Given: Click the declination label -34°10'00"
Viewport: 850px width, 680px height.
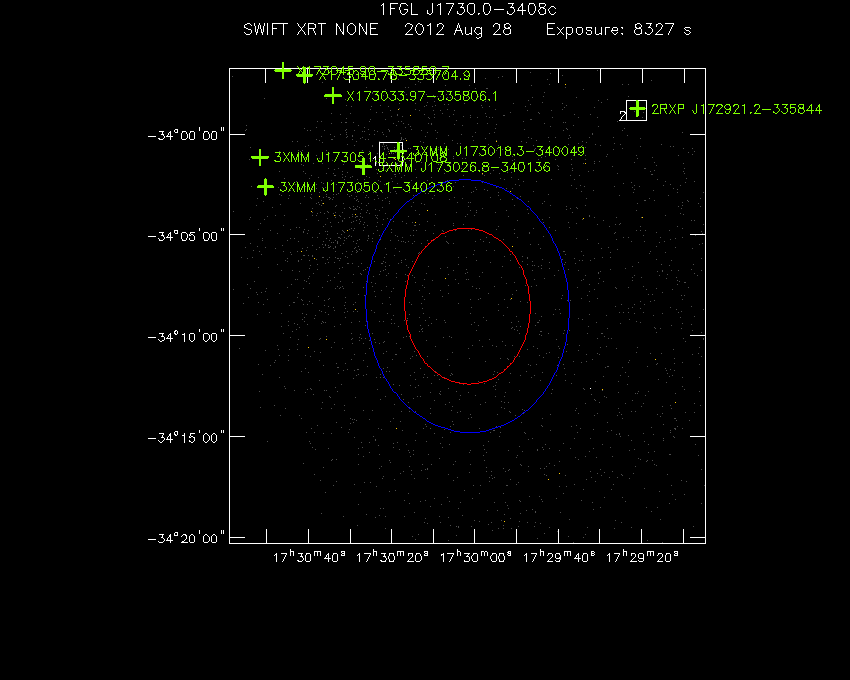Looking at the screenshot, I should click(x=186, y=337).
